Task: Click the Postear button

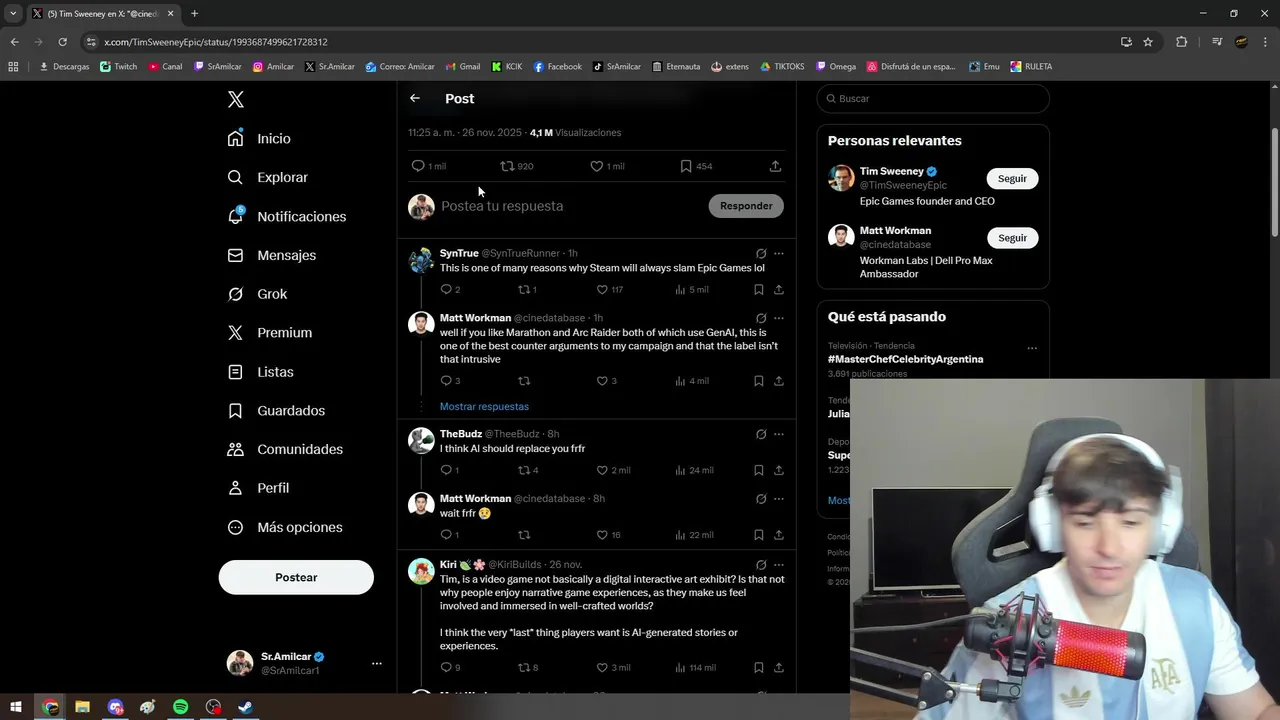Action: pyautogui.click(x=296, y=577)
